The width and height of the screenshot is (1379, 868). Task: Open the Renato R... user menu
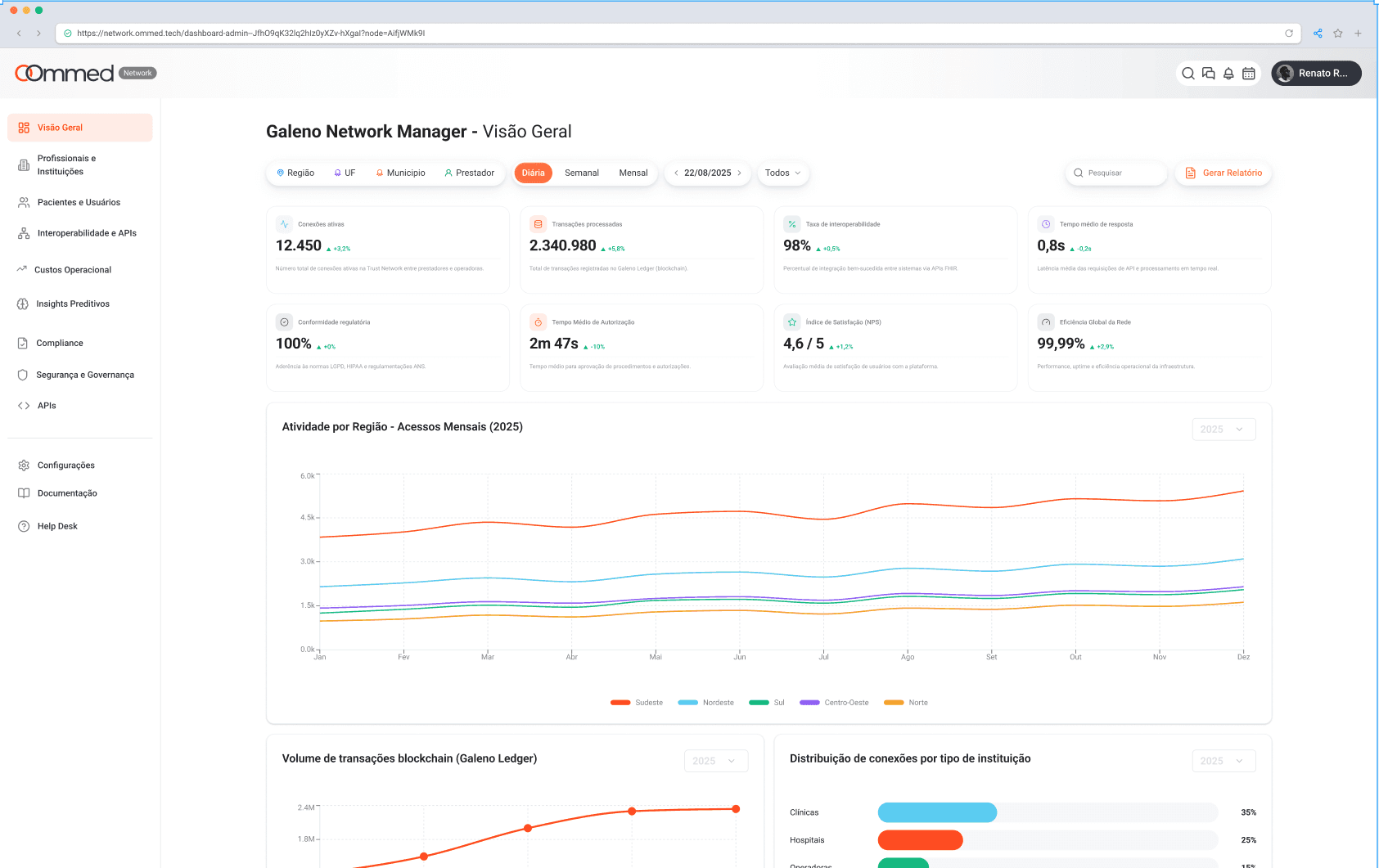1316,74
